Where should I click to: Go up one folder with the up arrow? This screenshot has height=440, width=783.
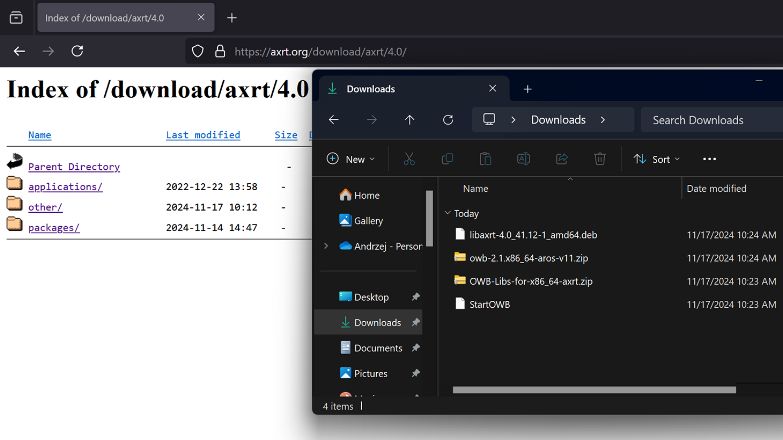(x=409, y=120)
